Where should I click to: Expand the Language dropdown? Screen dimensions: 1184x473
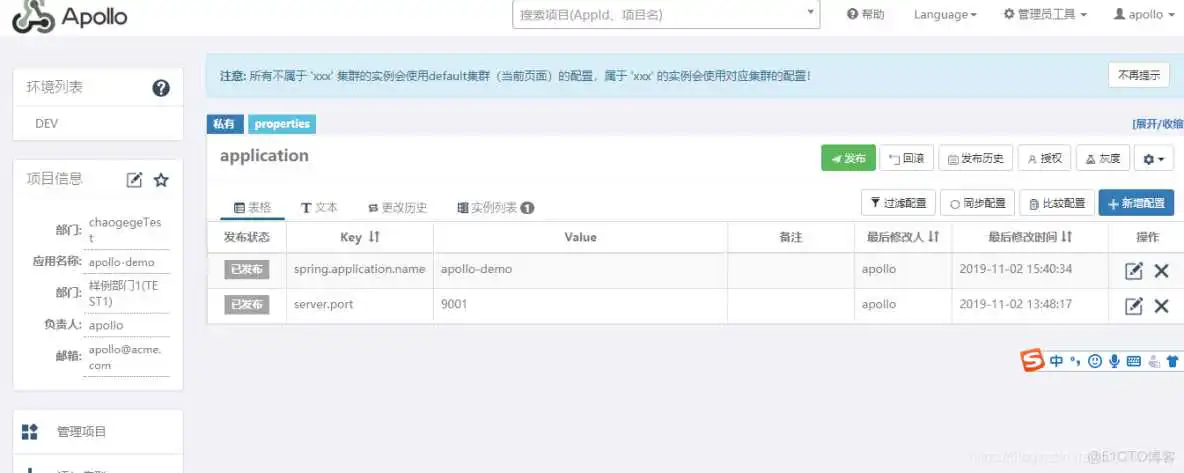[x=945, y=14]
